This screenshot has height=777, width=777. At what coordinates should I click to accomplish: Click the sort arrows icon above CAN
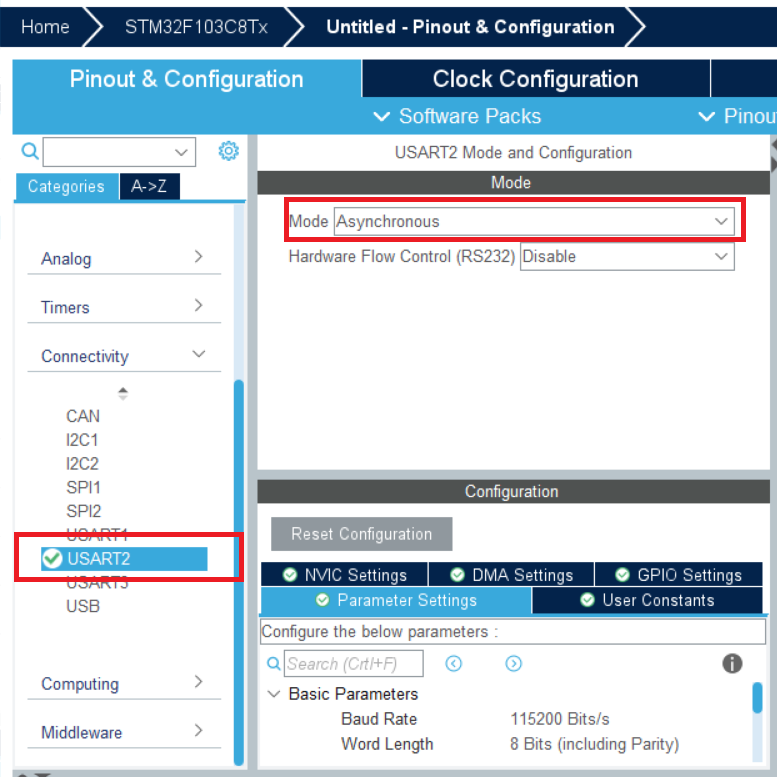pos(123,393)
